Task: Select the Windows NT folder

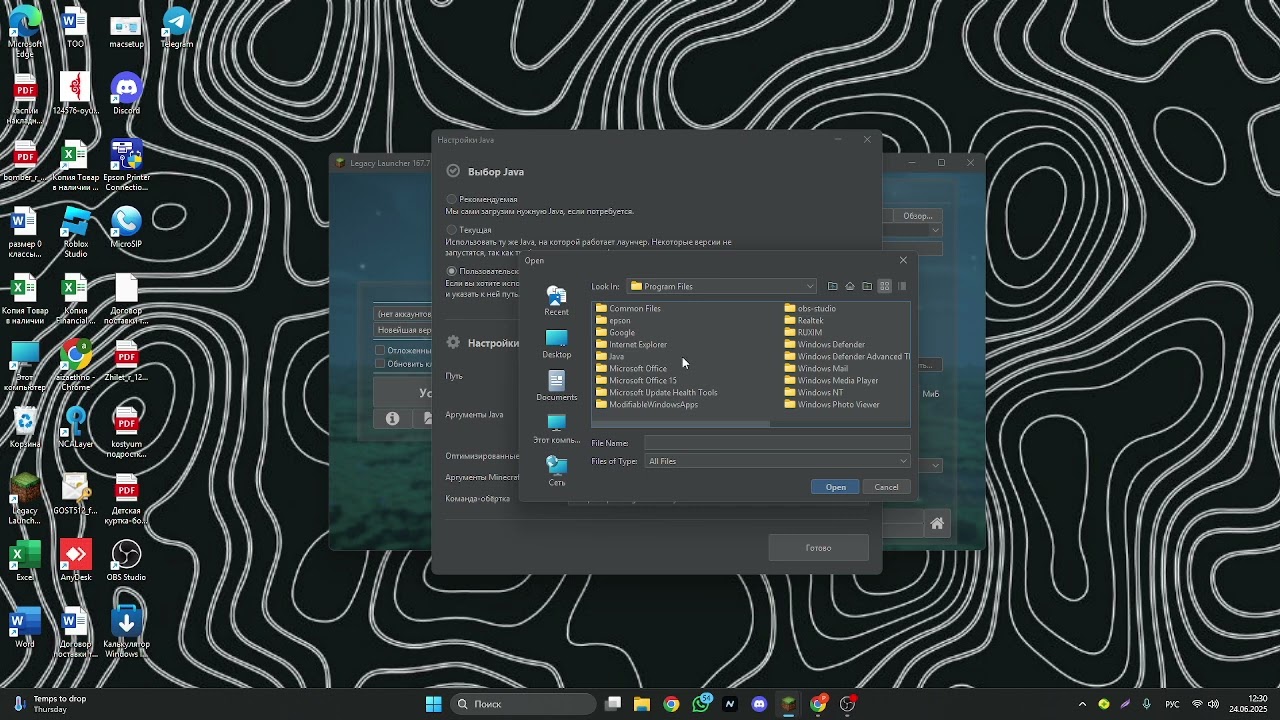Action: tap(814, 392)
